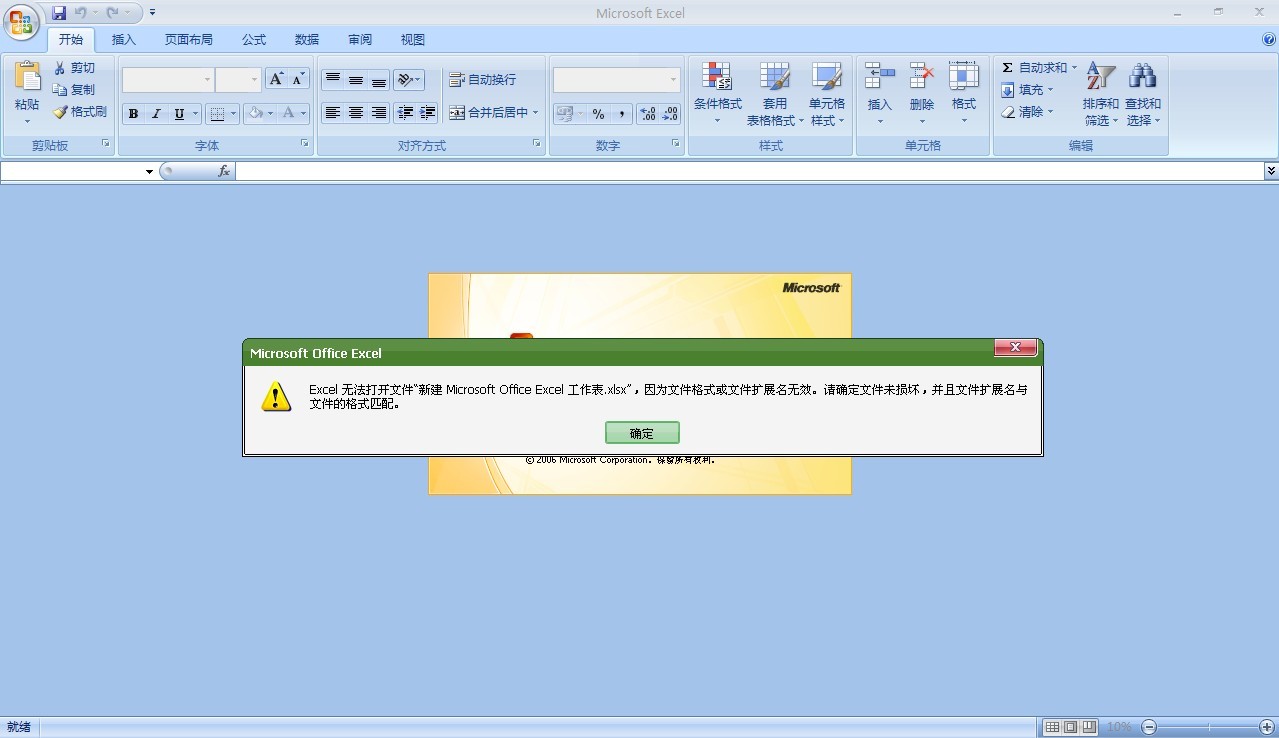Screen dimensions: 1279x738
Task: Apply bottom vertical alignment
Action: (379, 80)
